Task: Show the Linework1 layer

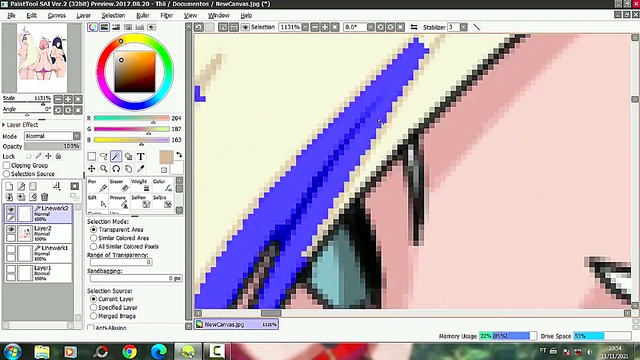Action: click(11, 249)
